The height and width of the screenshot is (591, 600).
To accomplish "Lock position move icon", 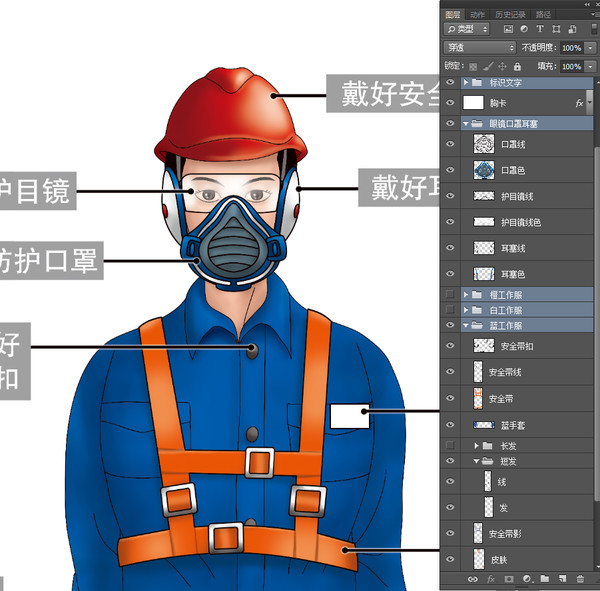I will 502,67.
